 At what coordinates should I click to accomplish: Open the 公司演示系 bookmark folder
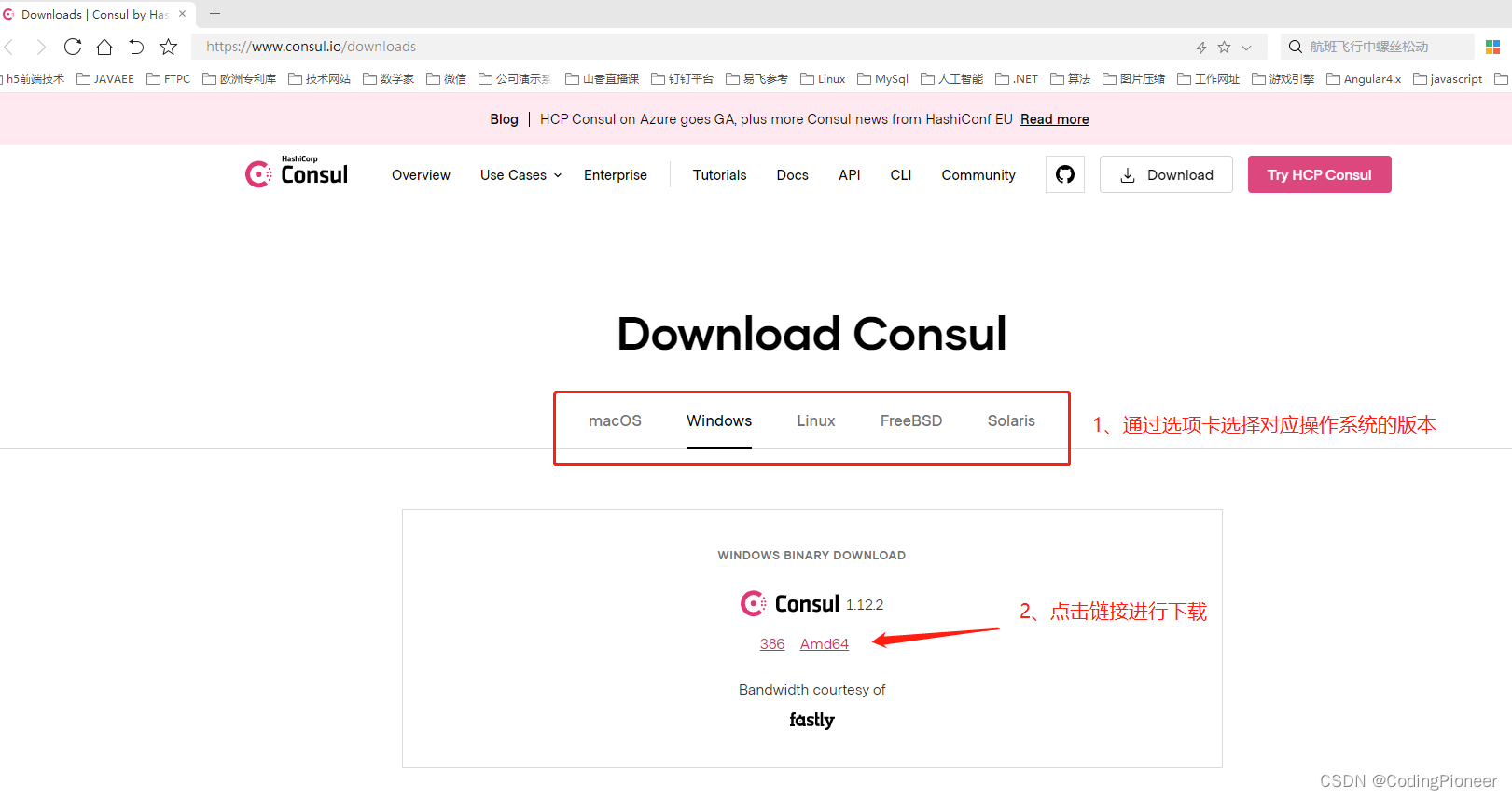coord(515,79)
